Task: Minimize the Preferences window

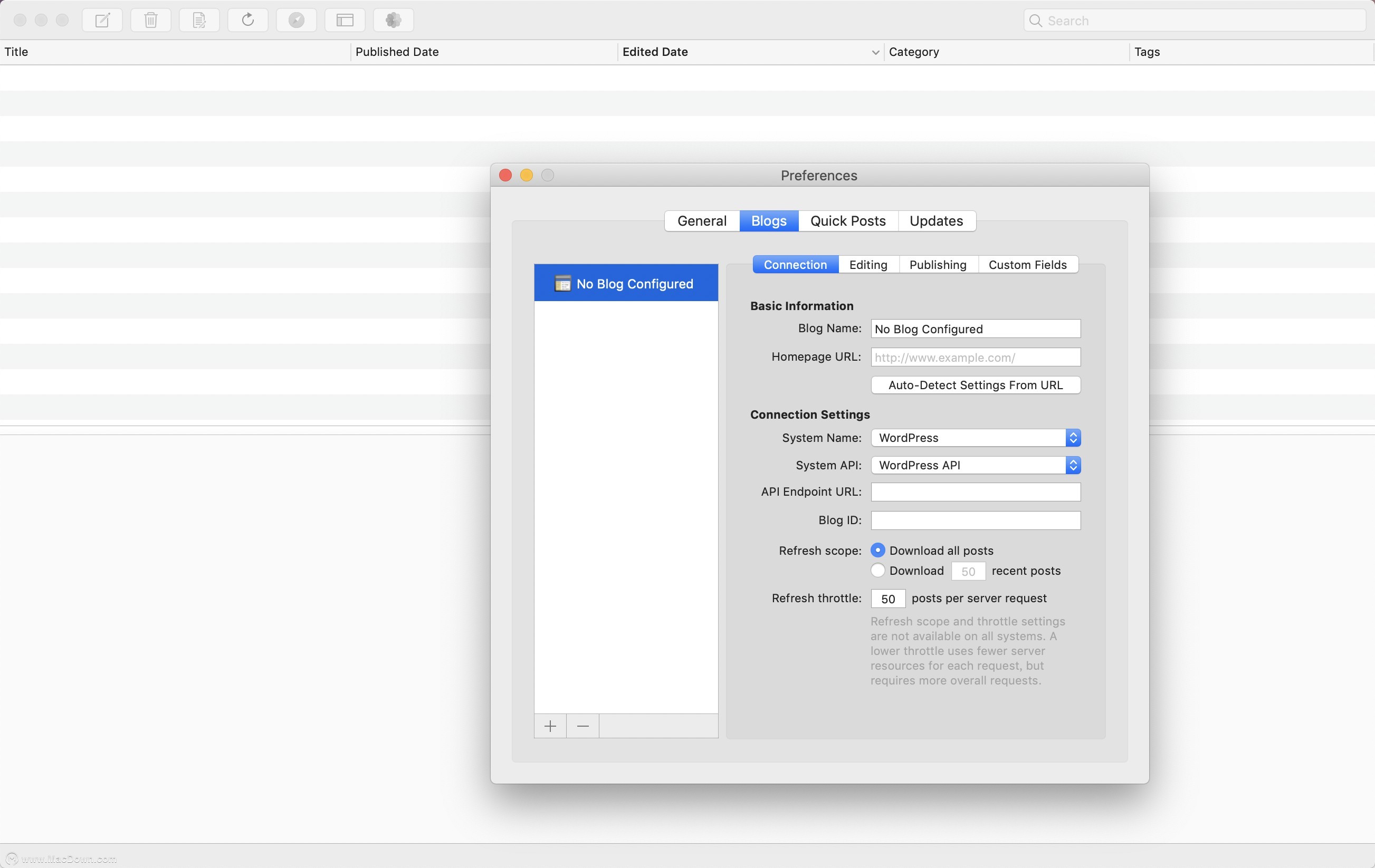Action: (527, 175)
